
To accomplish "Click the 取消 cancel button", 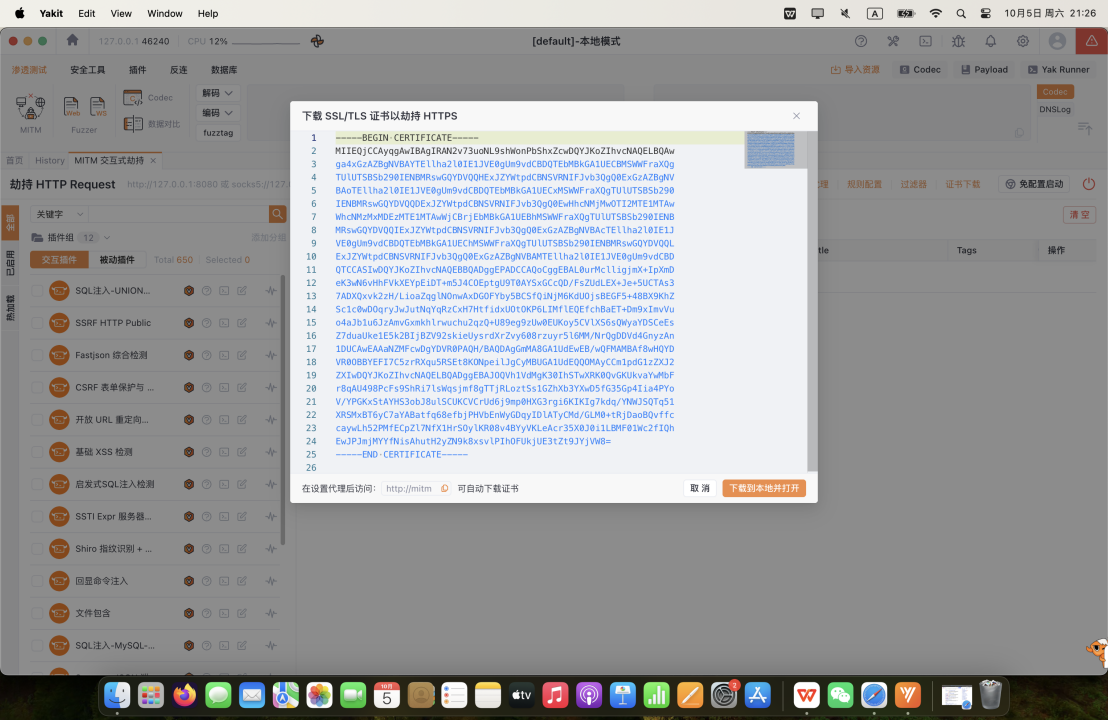I will click(700, 489).
